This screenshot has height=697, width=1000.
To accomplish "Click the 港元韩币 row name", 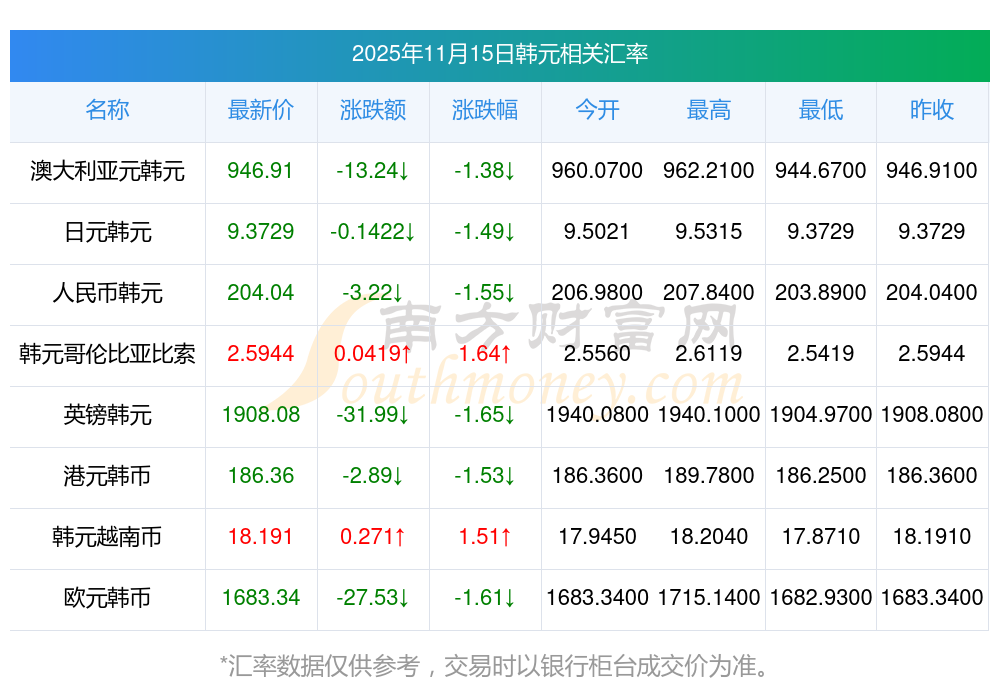I will [107, 476].
